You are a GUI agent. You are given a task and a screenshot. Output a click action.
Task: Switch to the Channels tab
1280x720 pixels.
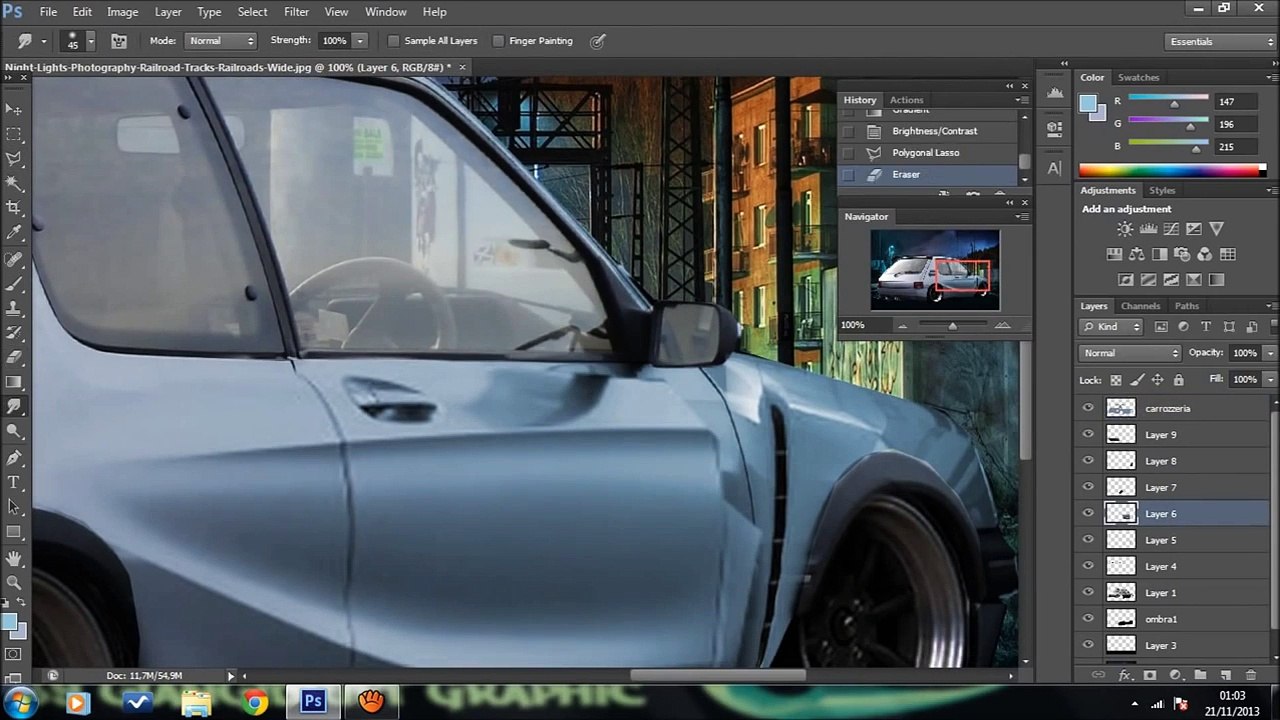(x=1140, y=306)
